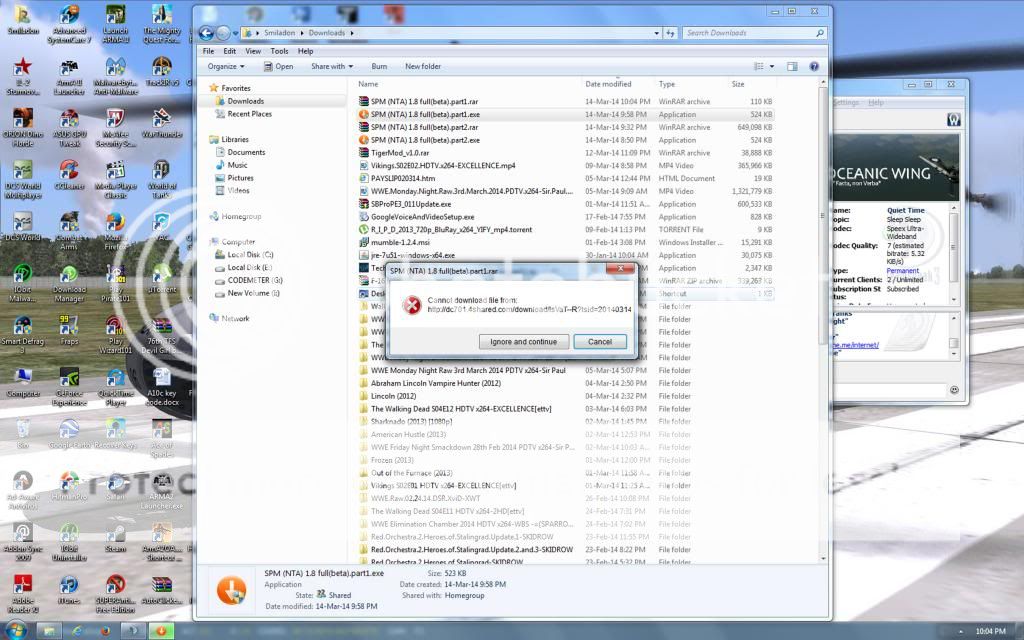Open Internet Explorer from the taskbar
The width and height of the screenshot is (1024, 640).
pyautogui.click(x=77, y=631)
